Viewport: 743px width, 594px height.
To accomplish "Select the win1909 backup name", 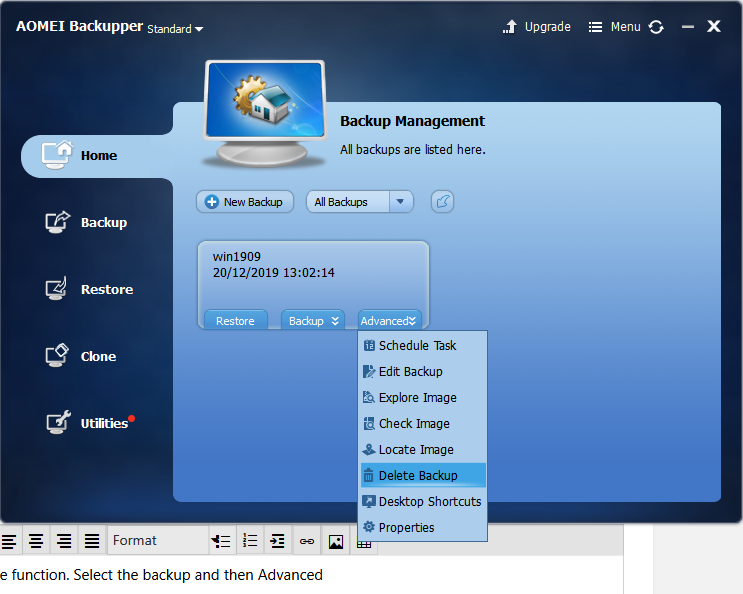I will [x=236, y=257].
